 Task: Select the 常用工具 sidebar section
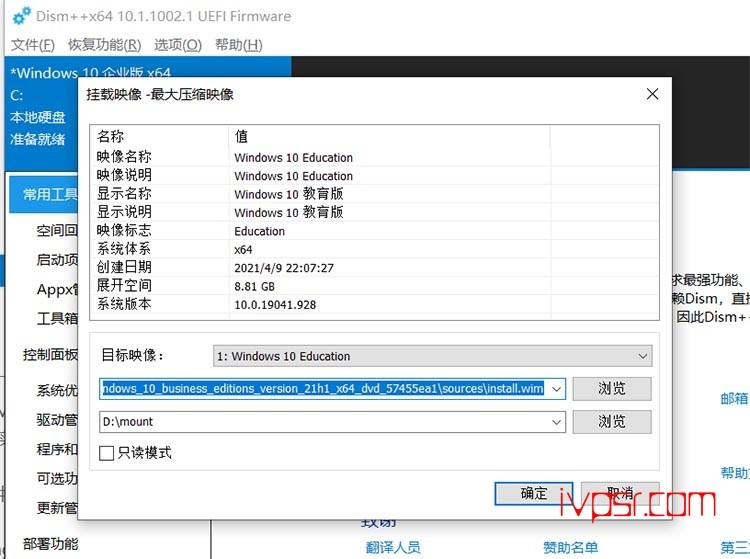(x=44, y=194)
